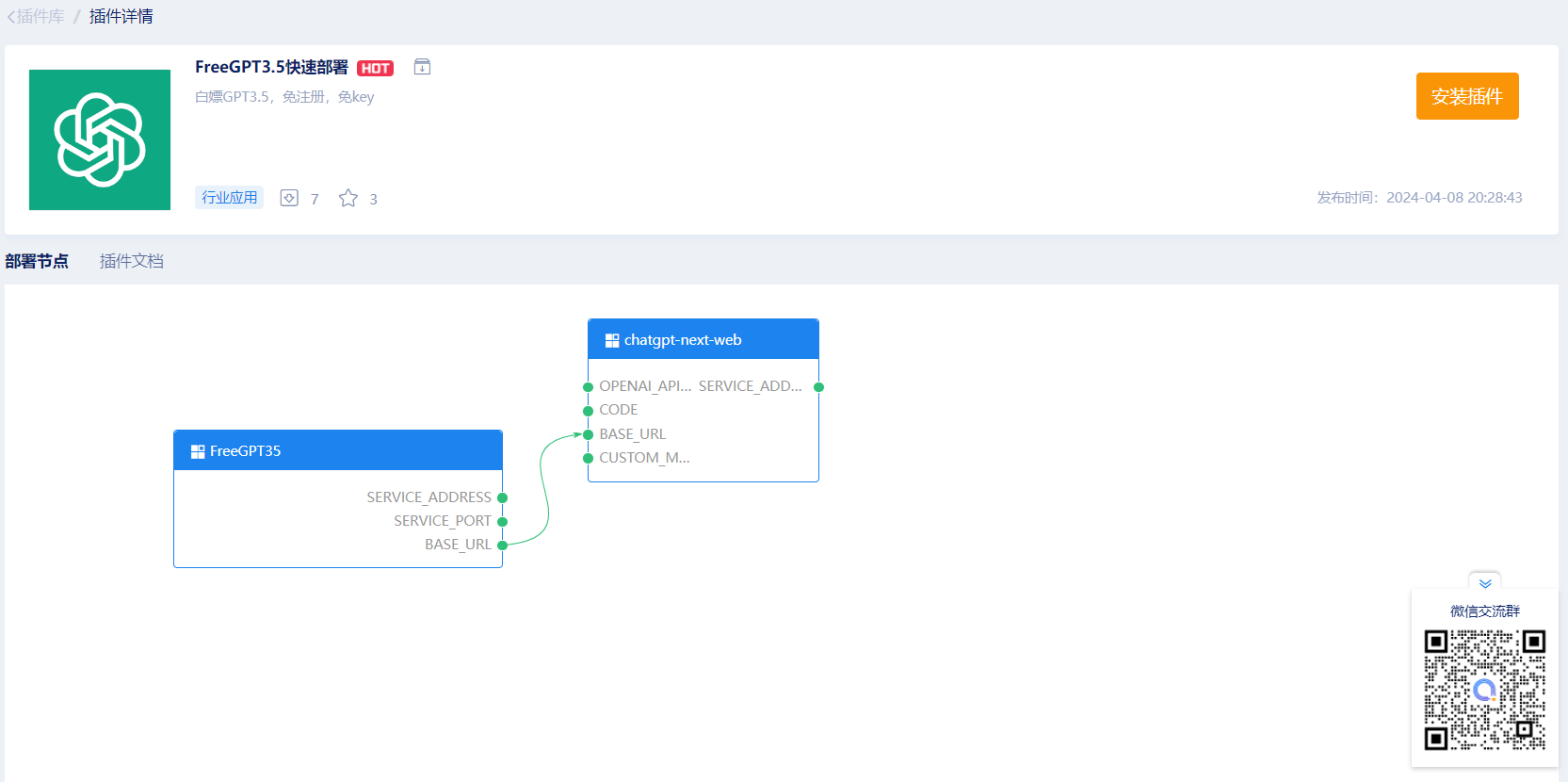
Task: Click FreeGPT35 SERVICE_PORT output port dot
Action: [502, 521]
